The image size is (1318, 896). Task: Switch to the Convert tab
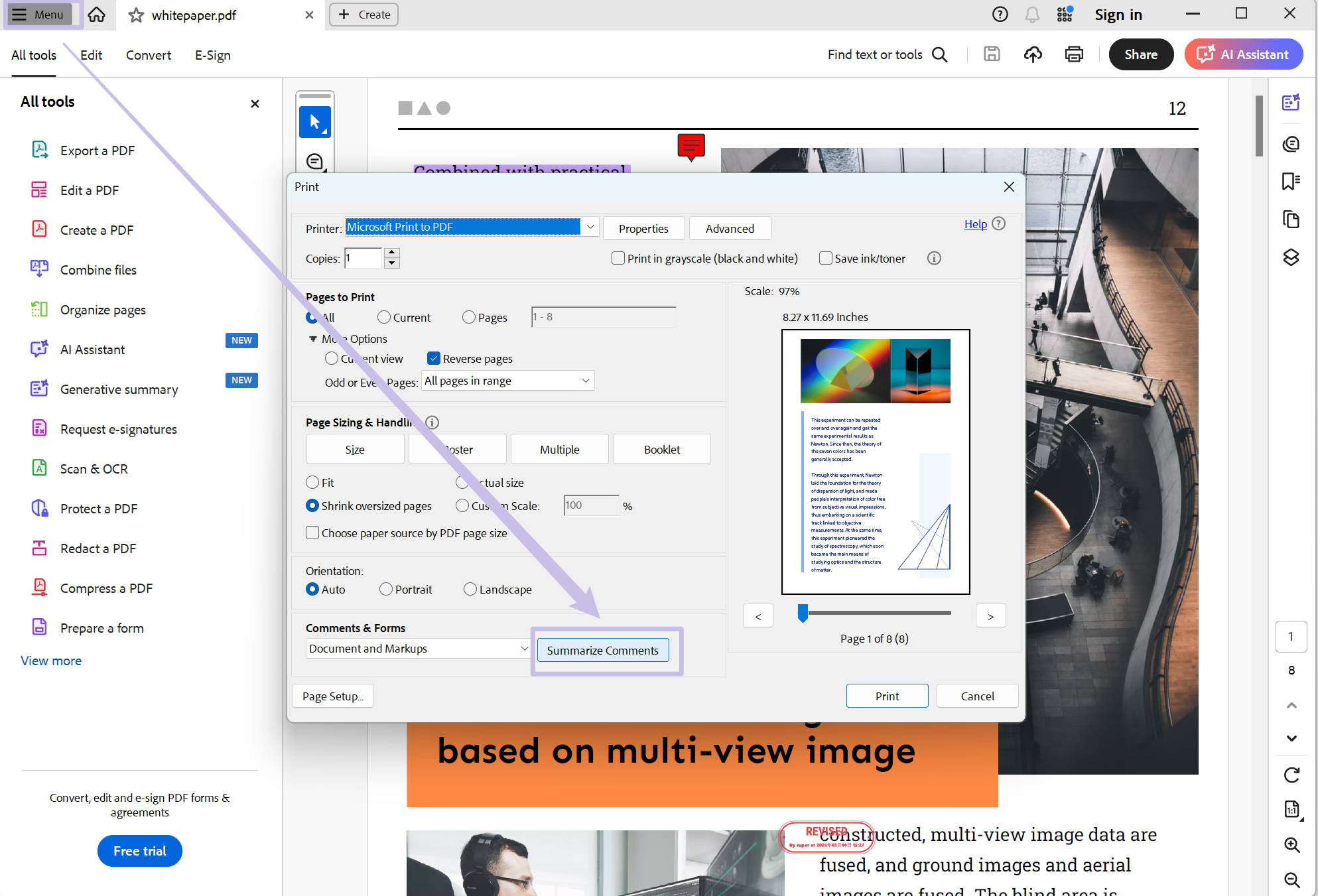pos(149,55)
